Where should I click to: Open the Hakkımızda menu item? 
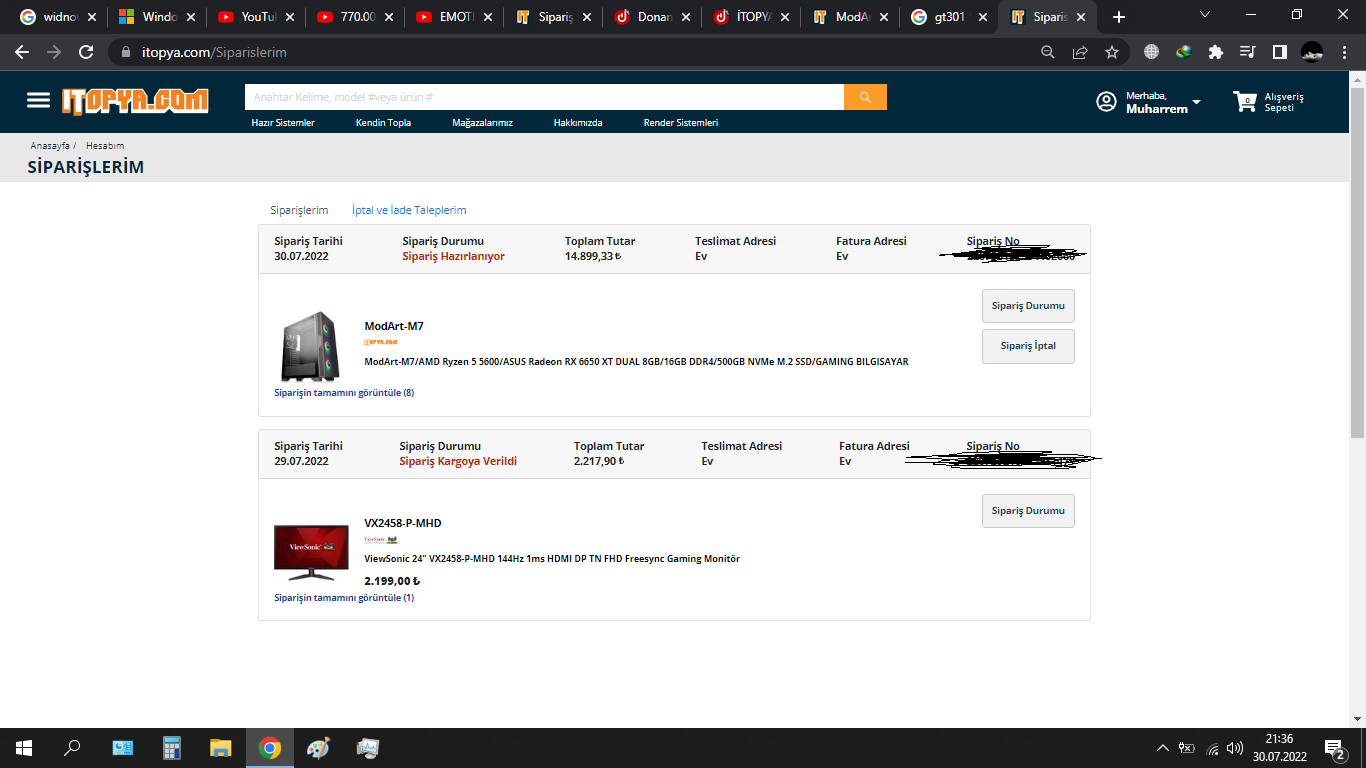(578, 123)
